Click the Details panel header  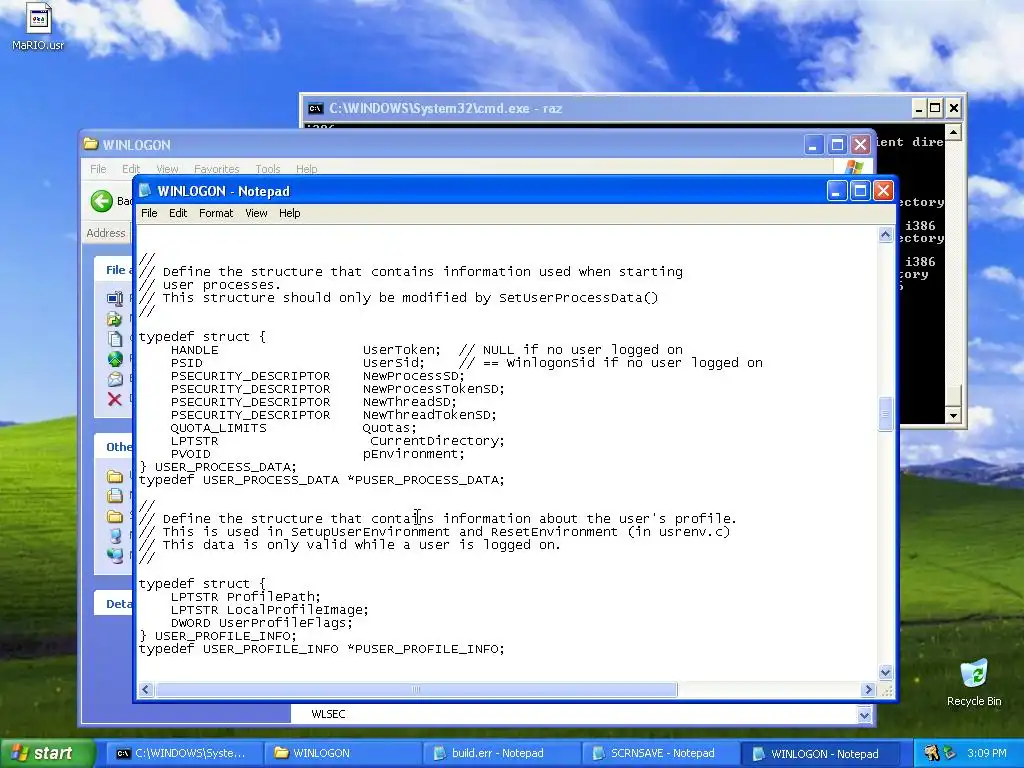point(115,603)
